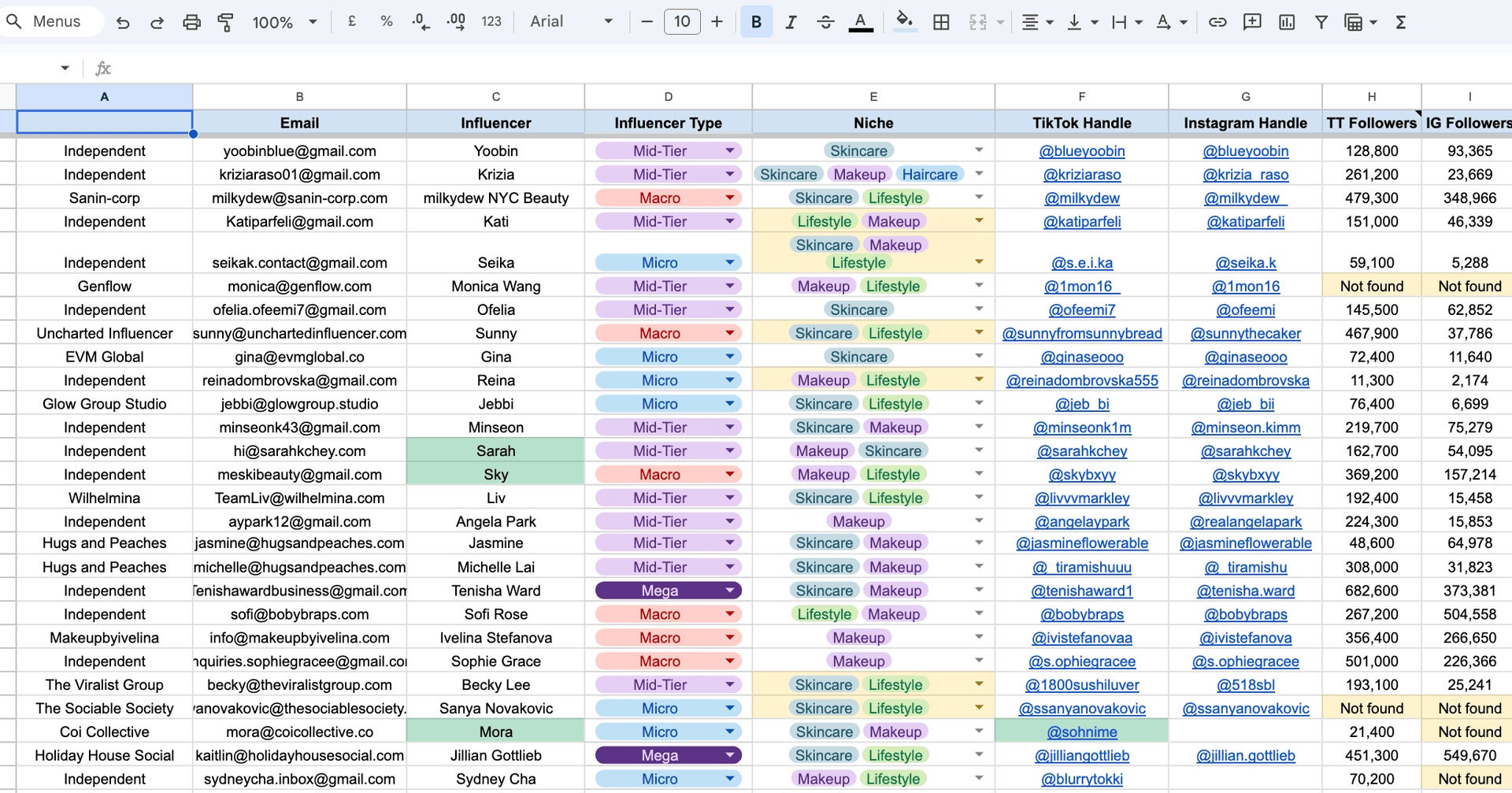
Task: Open milkydew NYC Beauty's Macro type dropdown
Action: tap(730, 198)
